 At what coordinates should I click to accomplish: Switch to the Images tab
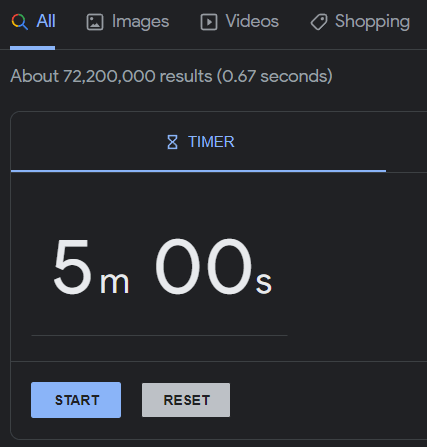(x=140, y=22)
